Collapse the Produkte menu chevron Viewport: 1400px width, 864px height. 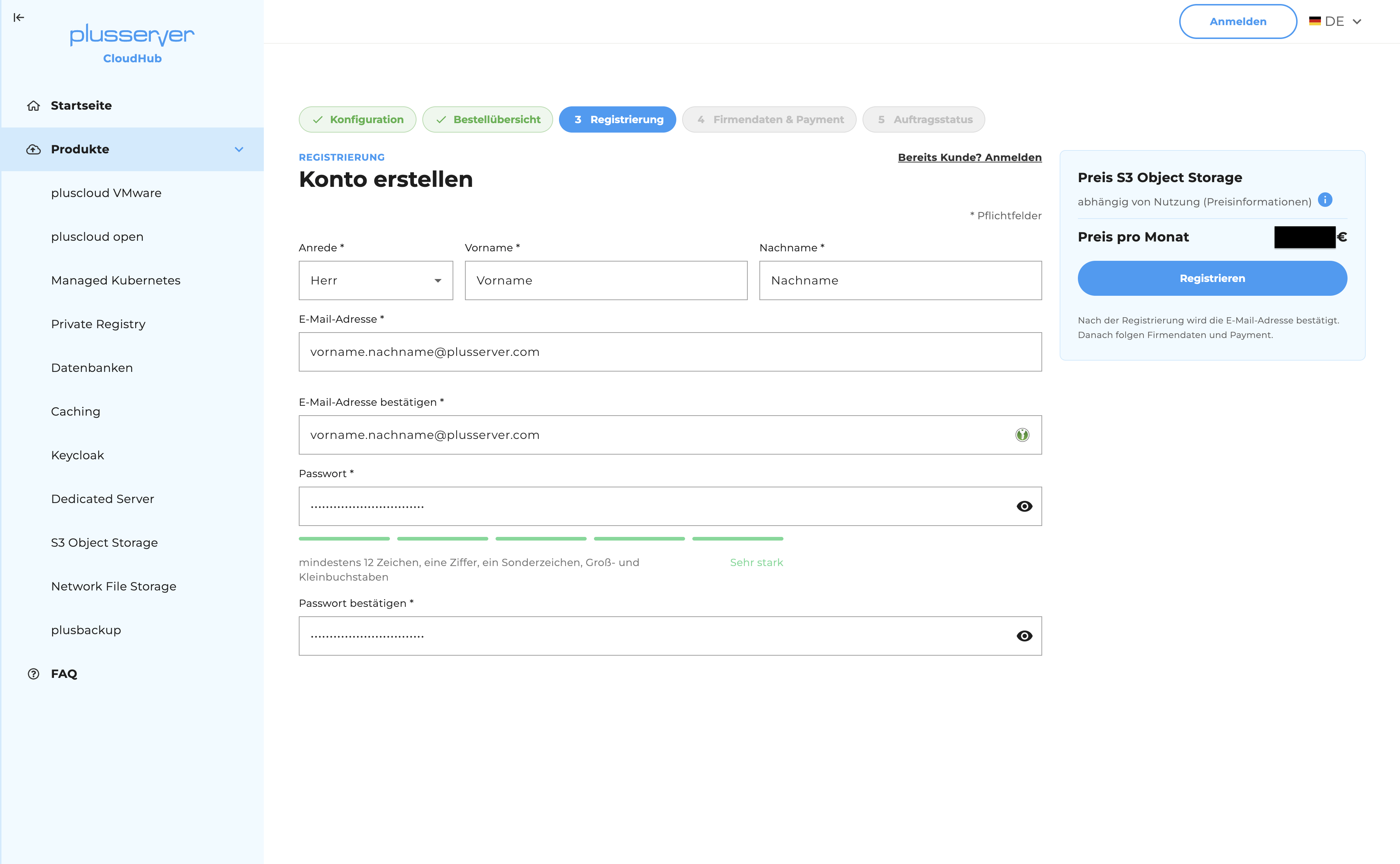pyautogui.click(x=239, y=149)
